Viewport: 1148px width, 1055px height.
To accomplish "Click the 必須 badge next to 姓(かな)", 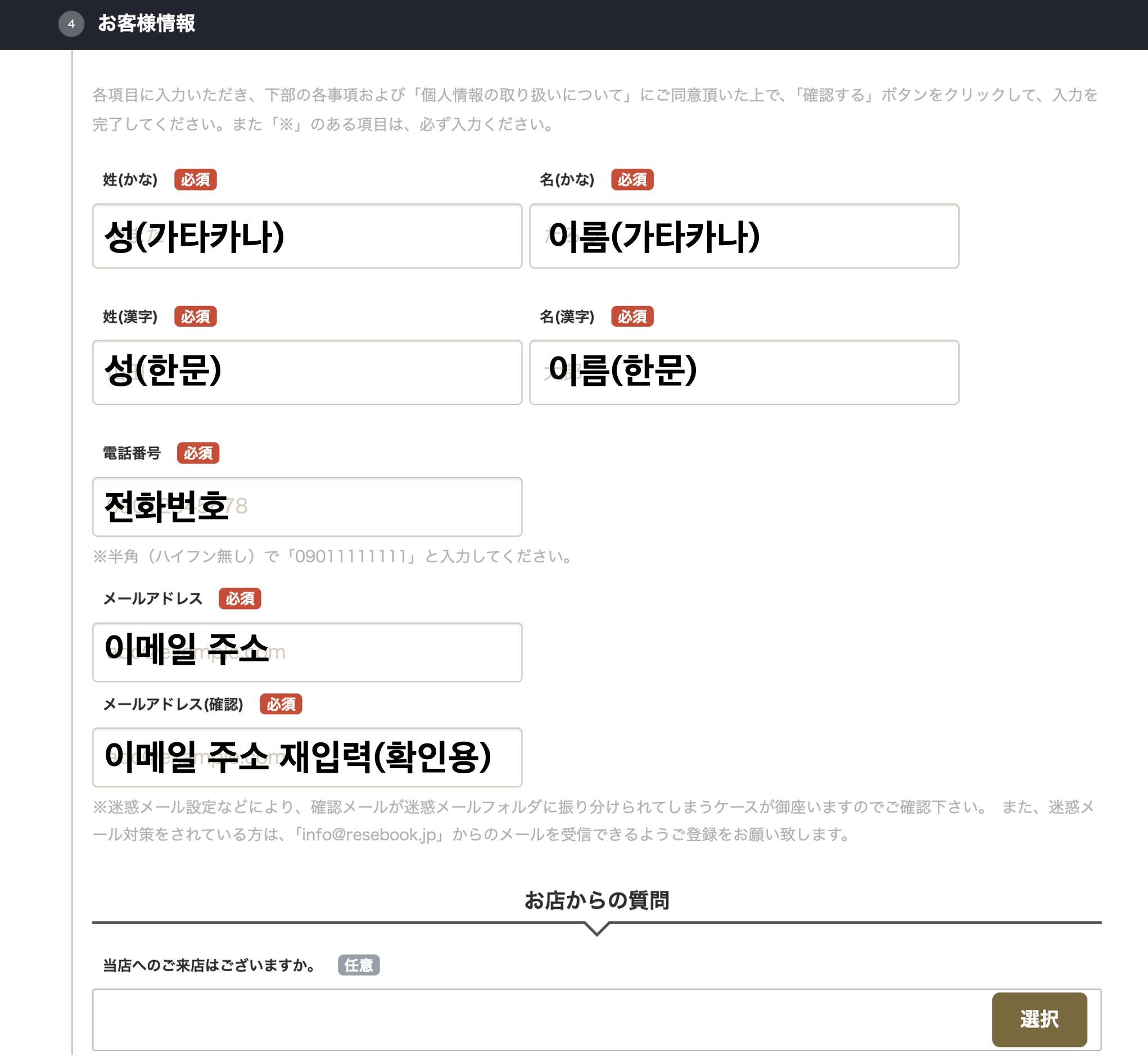I will point(195,180).
